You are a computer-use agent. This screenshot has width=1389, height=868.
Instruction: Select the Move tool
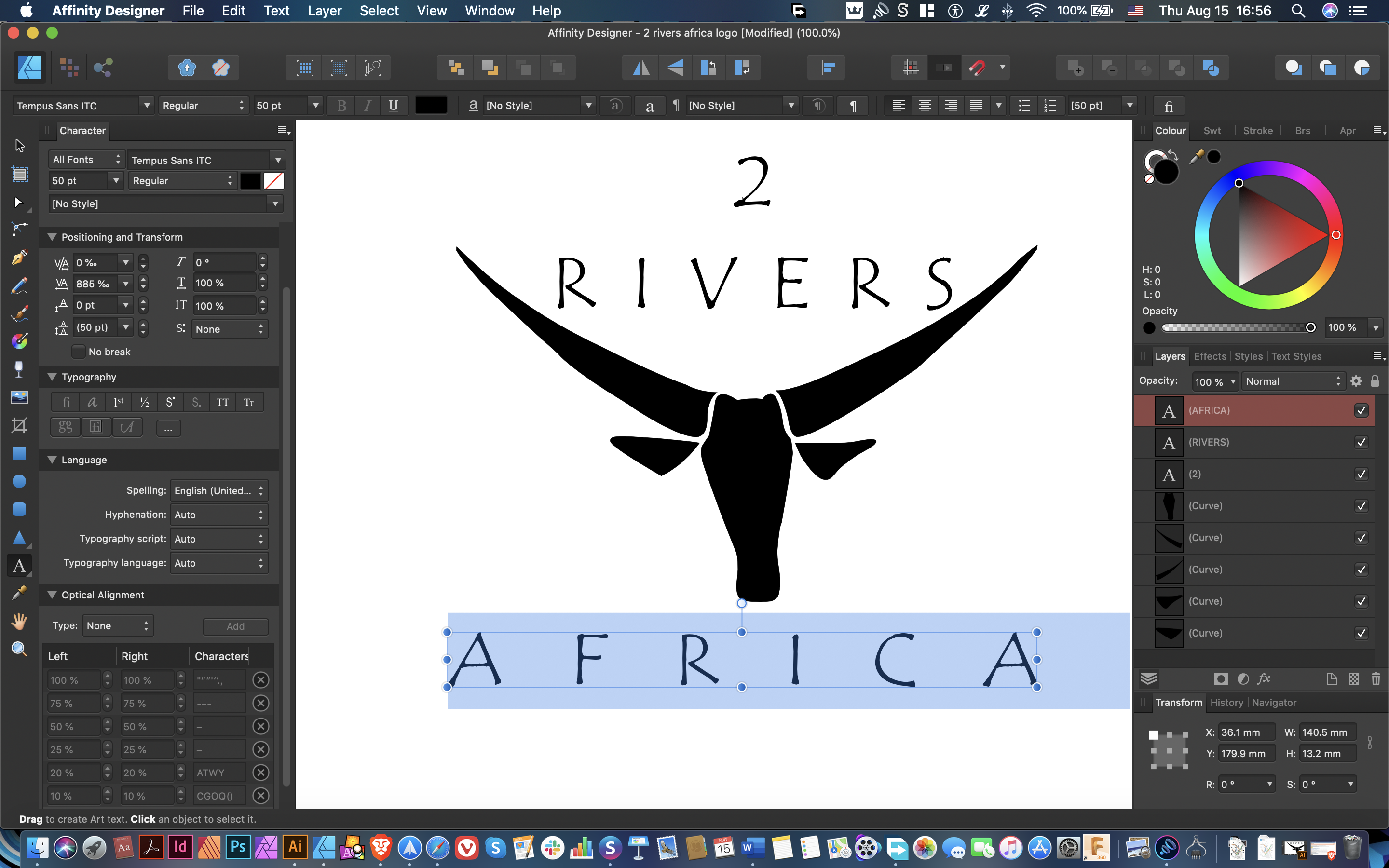[19, 145]
